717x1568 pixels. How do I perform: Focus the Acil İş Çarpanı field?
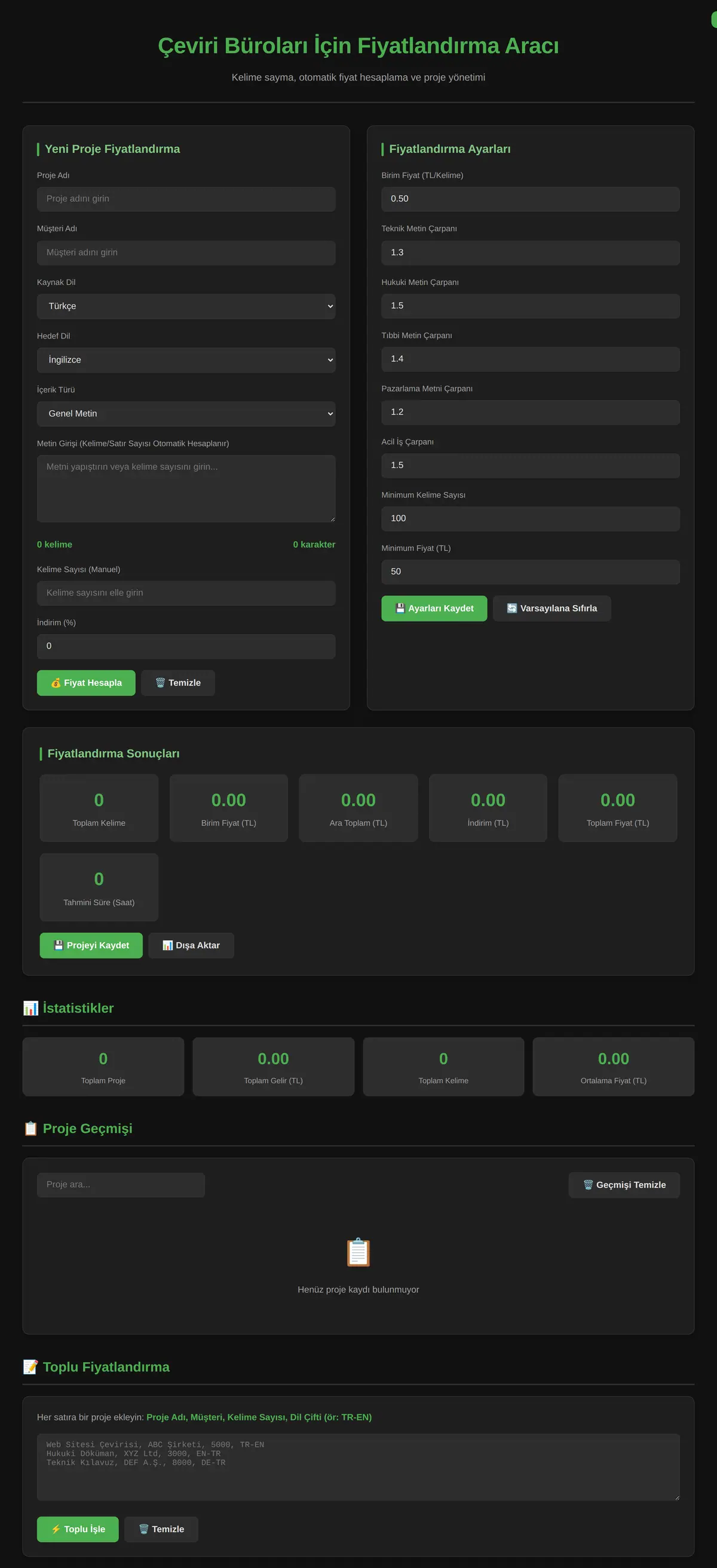click(x=531, y=466)
